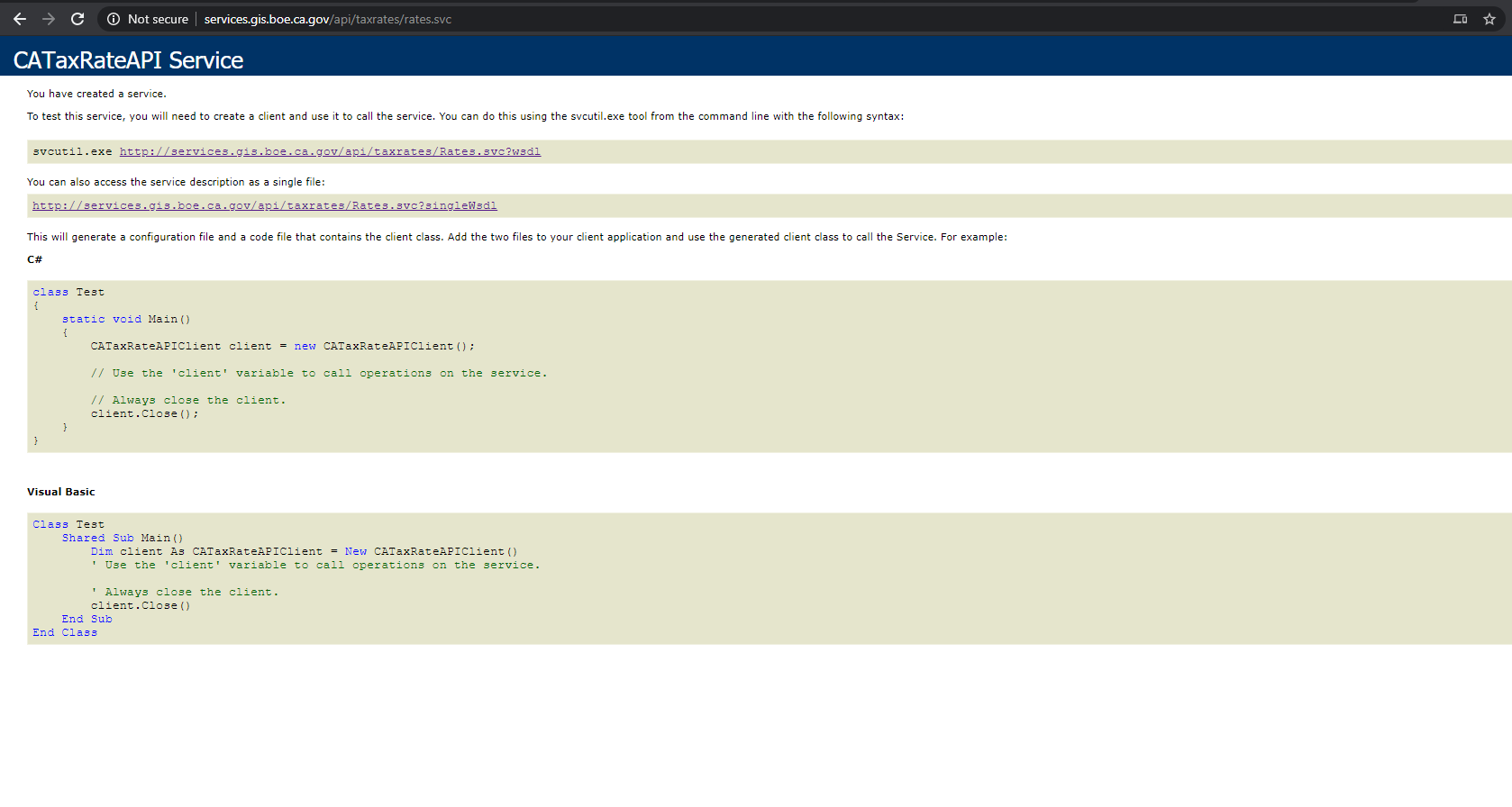The image size is (1512, 807).
Task: Click the 'C#' section heading
Action: [x=34, y=259]
